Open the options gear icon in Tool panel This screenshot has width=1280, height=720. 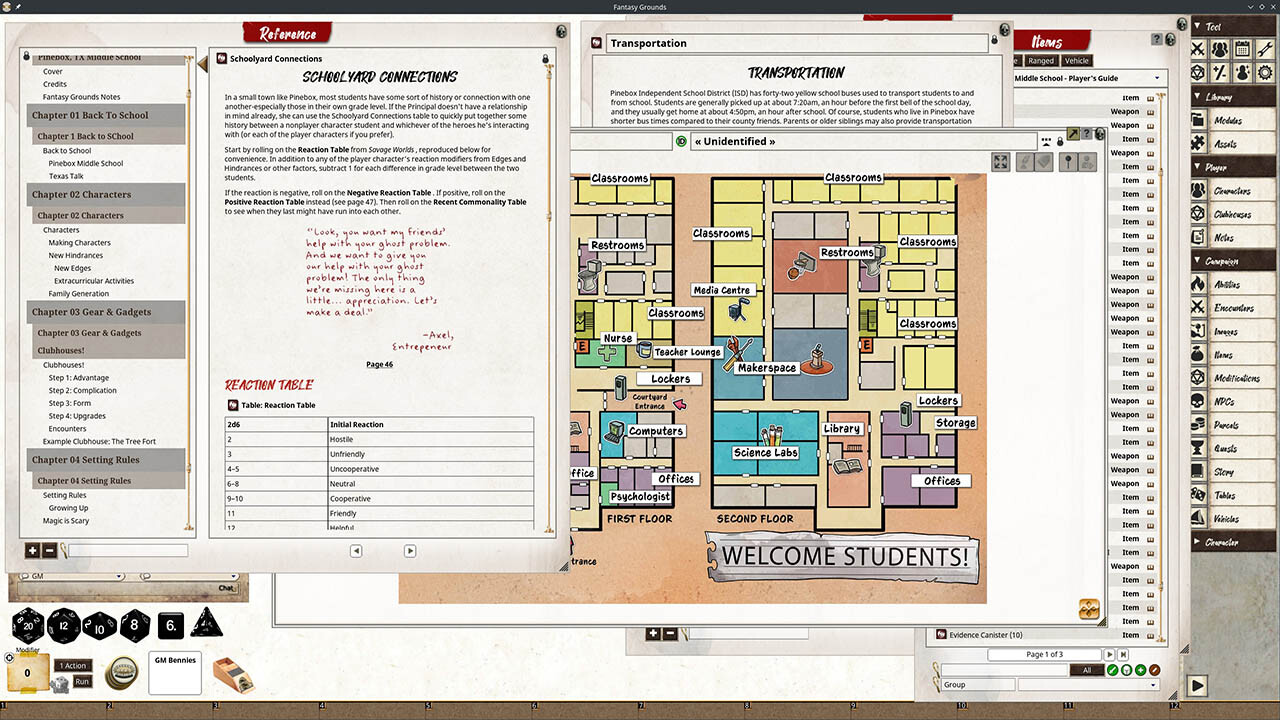[x=1265, y=72]
